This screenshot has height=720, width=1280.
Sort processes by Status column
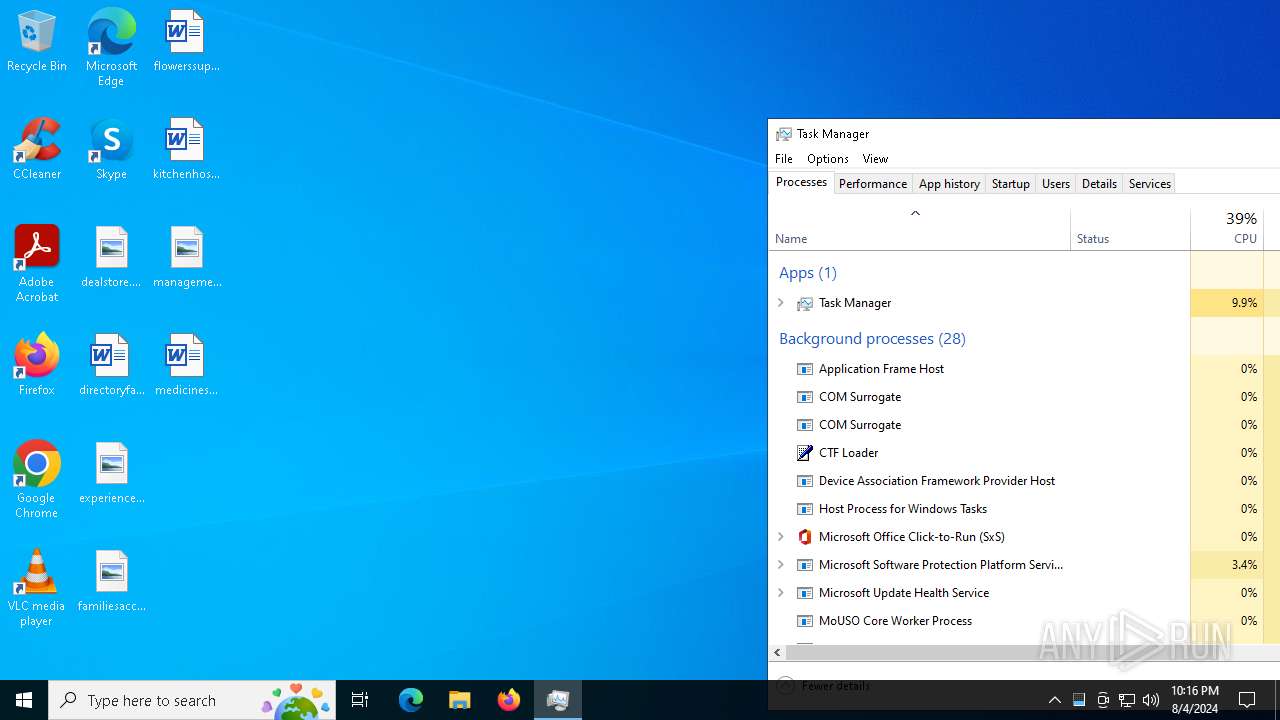coord(1130,229)
